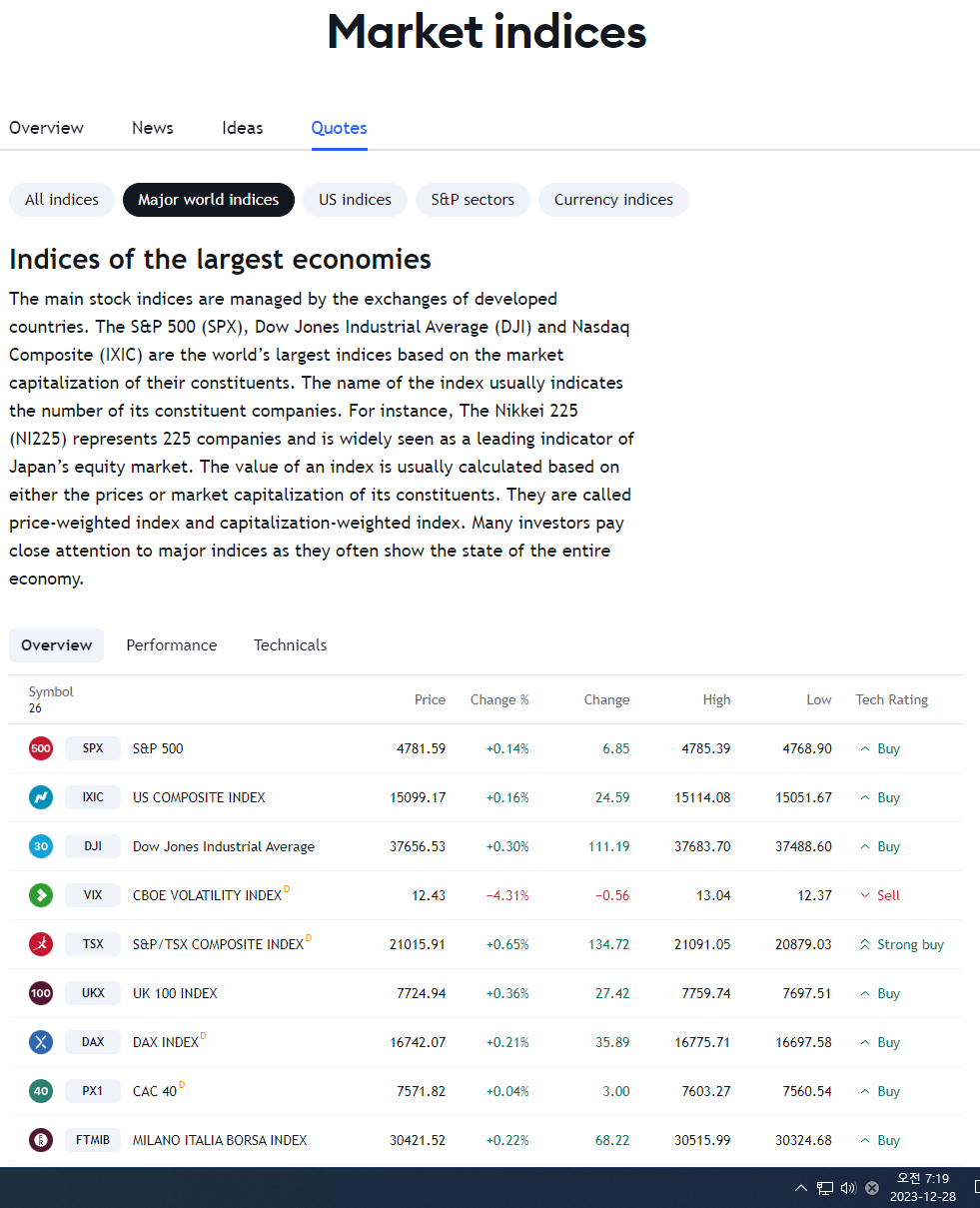This screenshot has height=1208, width=980.
Task: Click the FTMIB logo icon
Action: pyautogui.click(x=41, y=1140)
